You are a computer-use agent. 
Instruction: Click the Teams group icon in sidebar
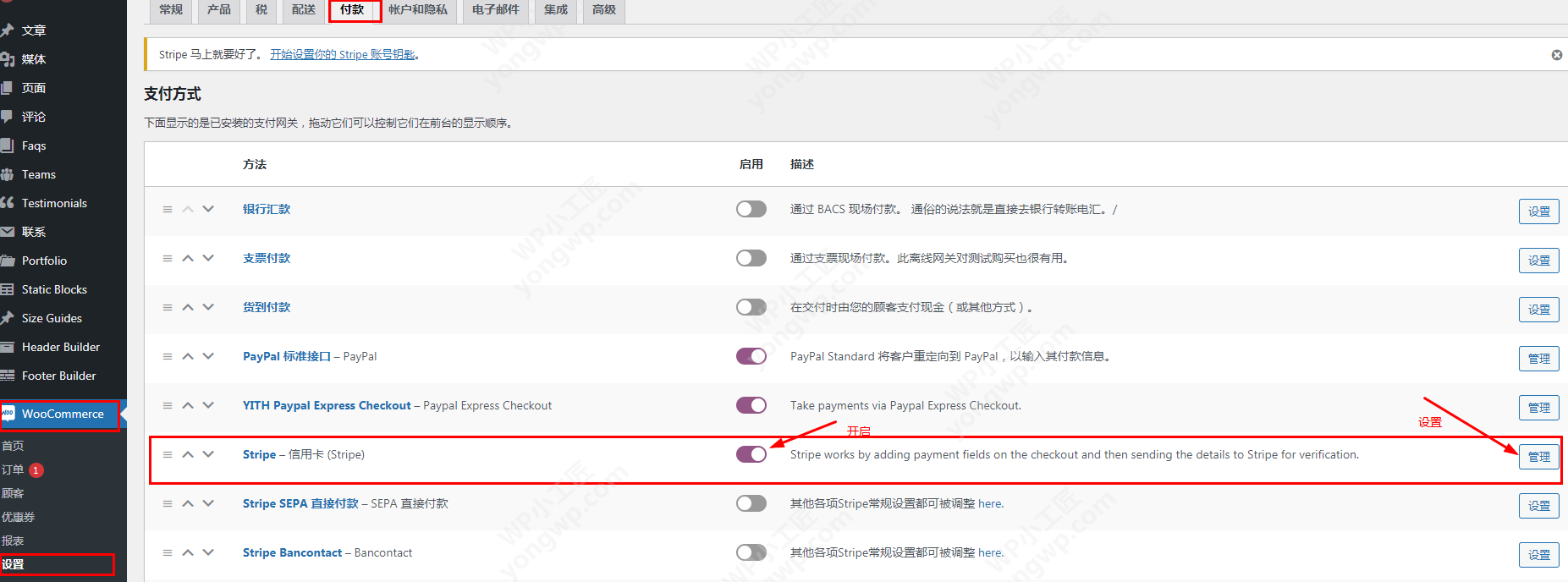click(8, 174)
